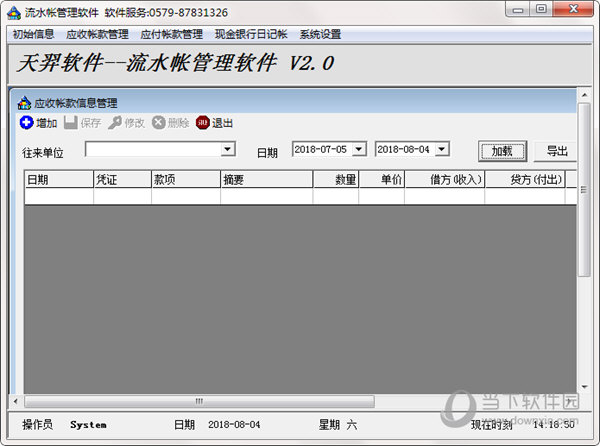The height and width of the screenshot is (446, 600).
Task: Select the 数量 column header
Action: click(x=336, y=179)
